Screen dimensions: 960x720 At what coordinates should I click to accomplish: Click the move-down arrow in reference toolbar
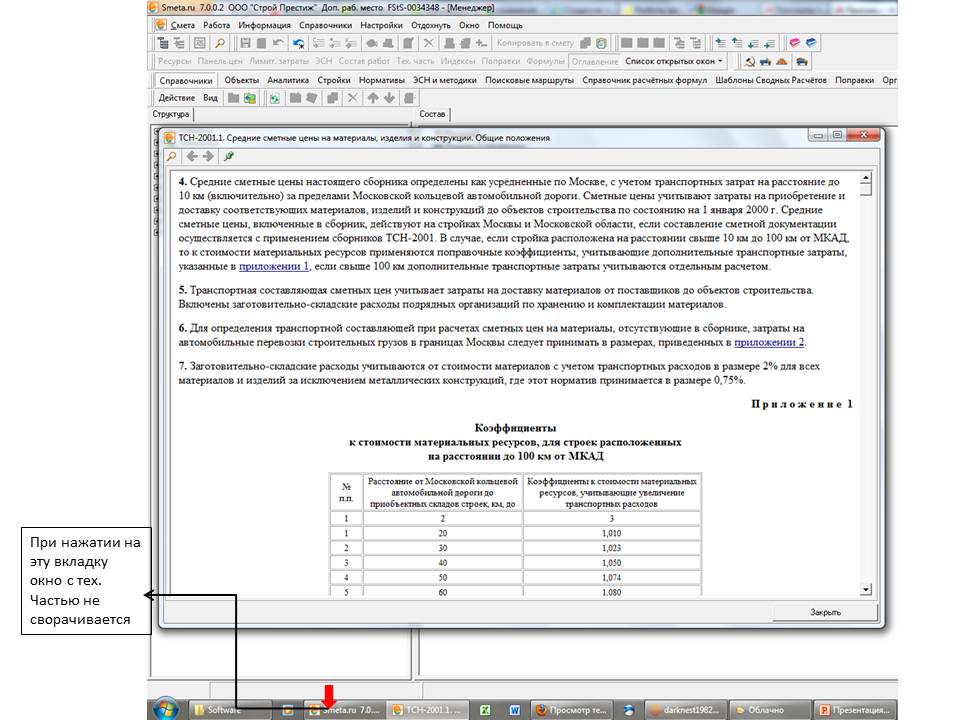389,98
